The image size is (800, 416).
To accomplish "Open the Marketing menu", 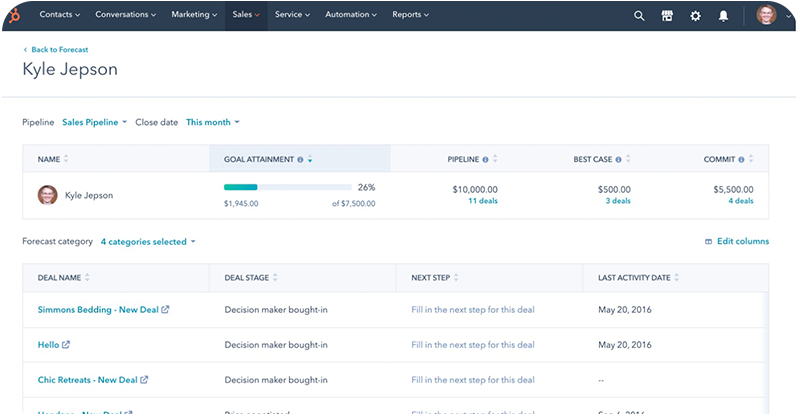I will pyautogui.click(x=194, y=15).
